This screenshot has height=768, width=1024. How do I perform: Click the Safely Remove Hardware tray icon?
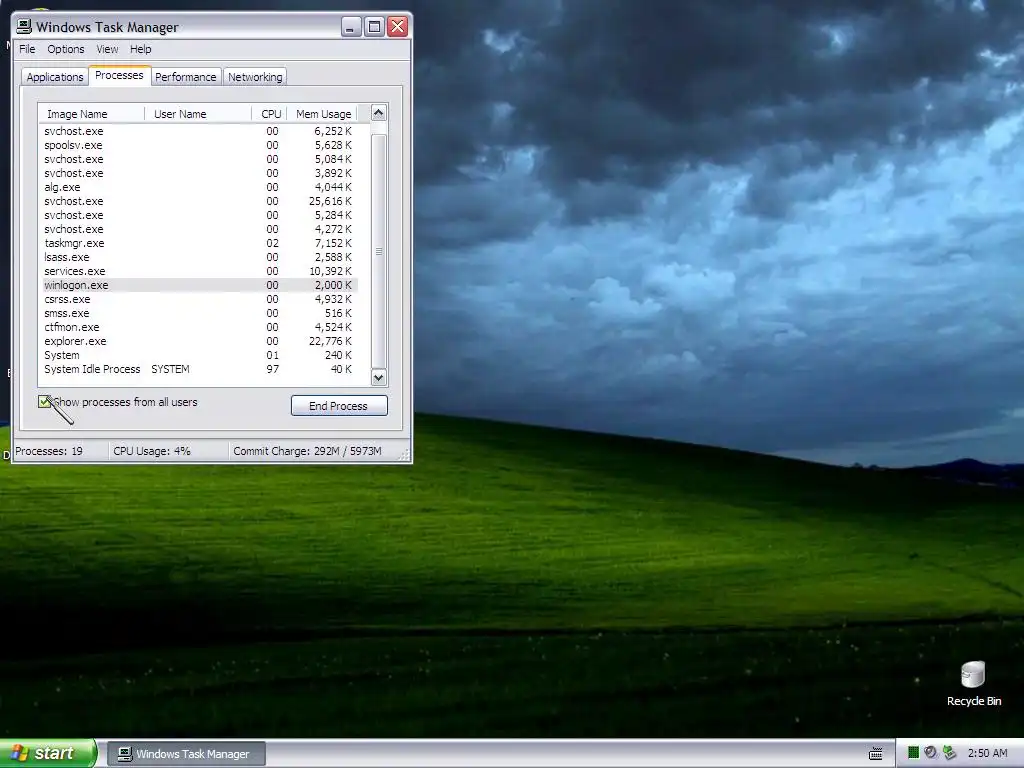pos(950,753)
